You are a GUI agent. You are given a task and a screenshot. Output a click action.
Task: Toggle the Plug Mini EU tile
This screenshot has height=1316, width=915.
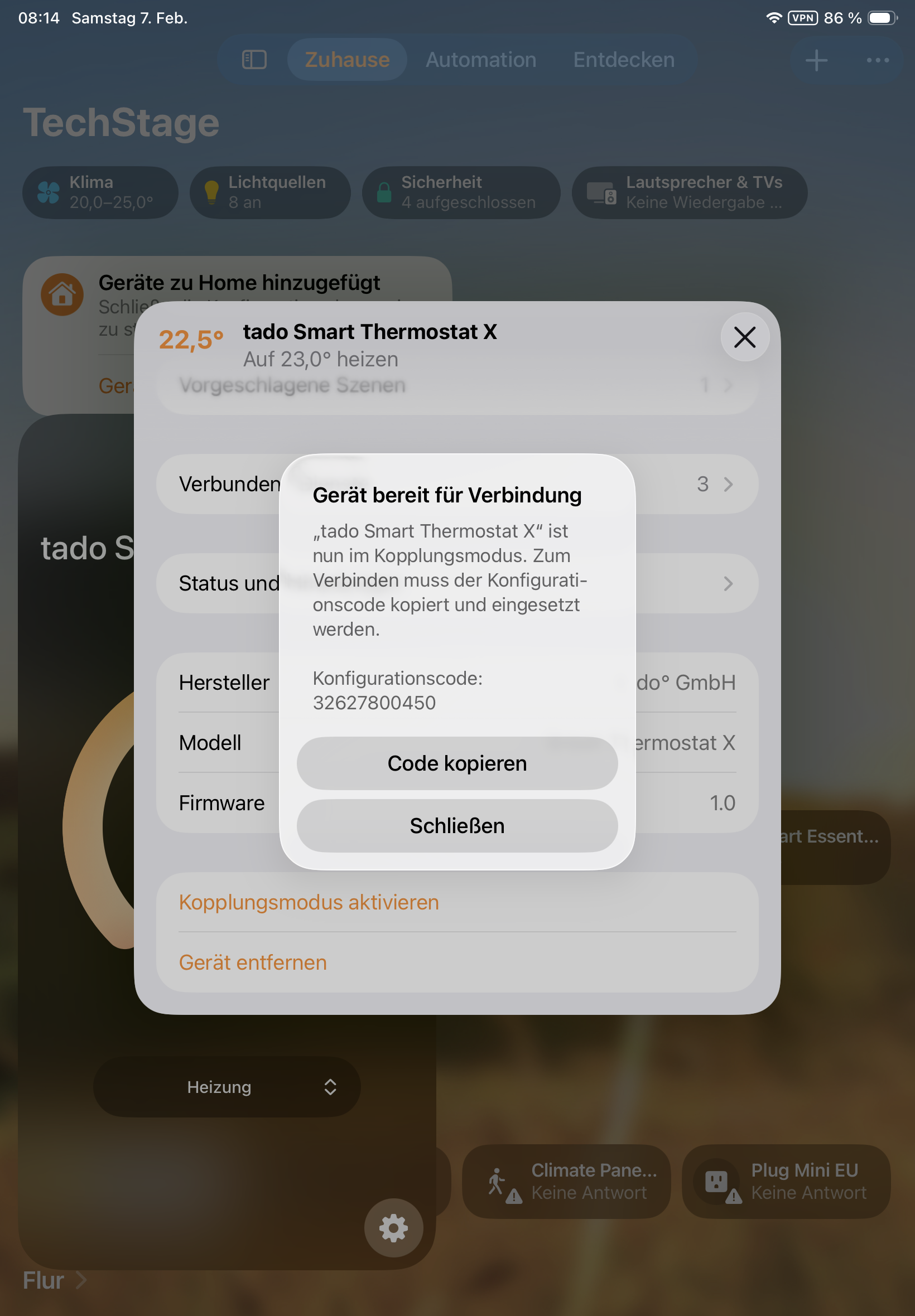pyautogui.click(x=786, y=1182)
